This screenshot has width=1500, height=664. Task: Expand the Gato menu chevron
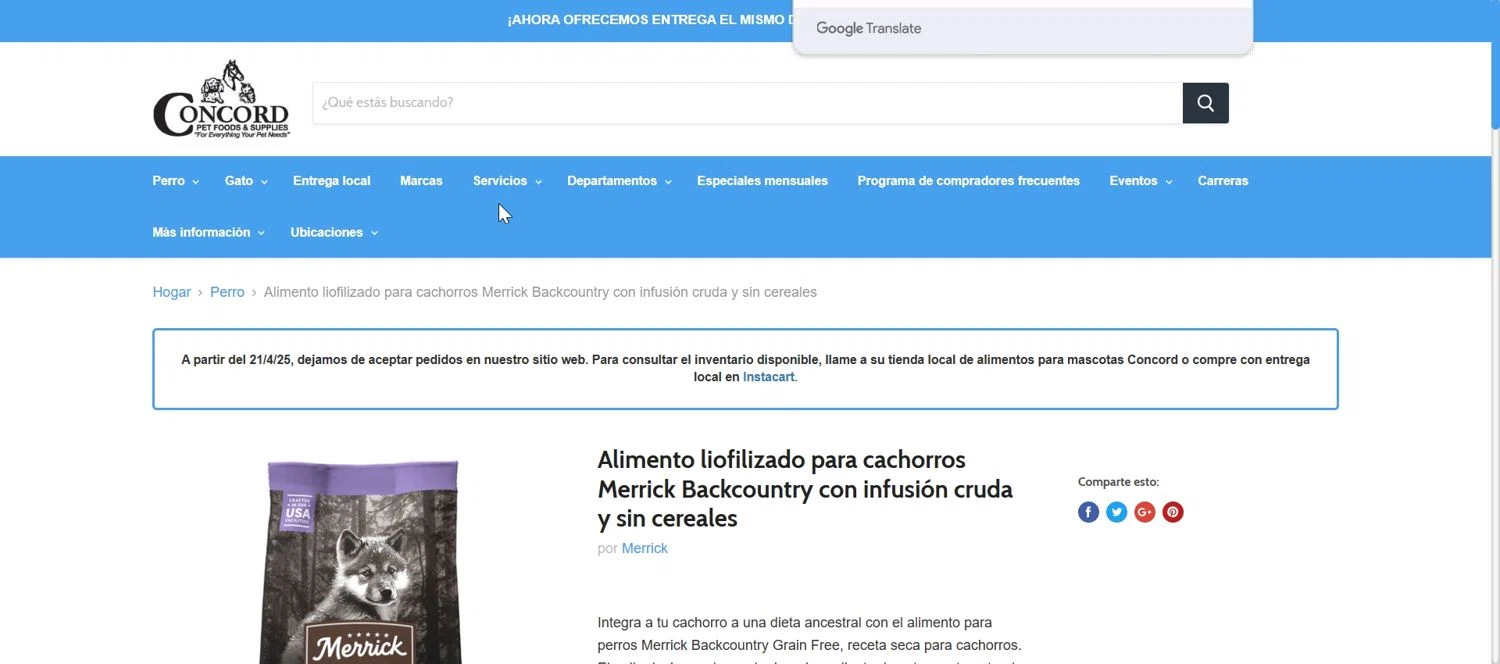coord(264,182)
